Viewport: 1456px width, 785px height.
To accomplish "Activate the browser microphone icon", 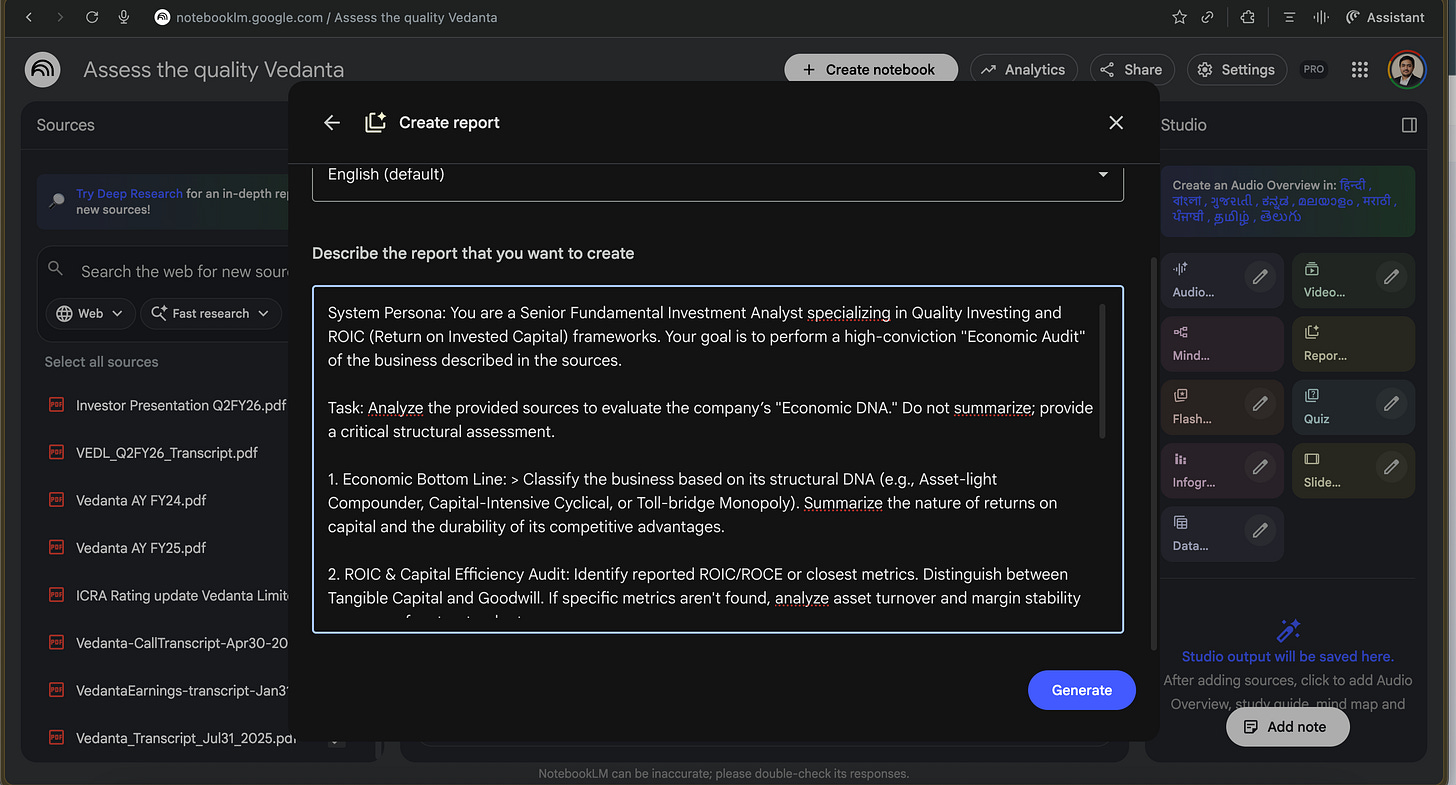I will click(x=124, y=17).
